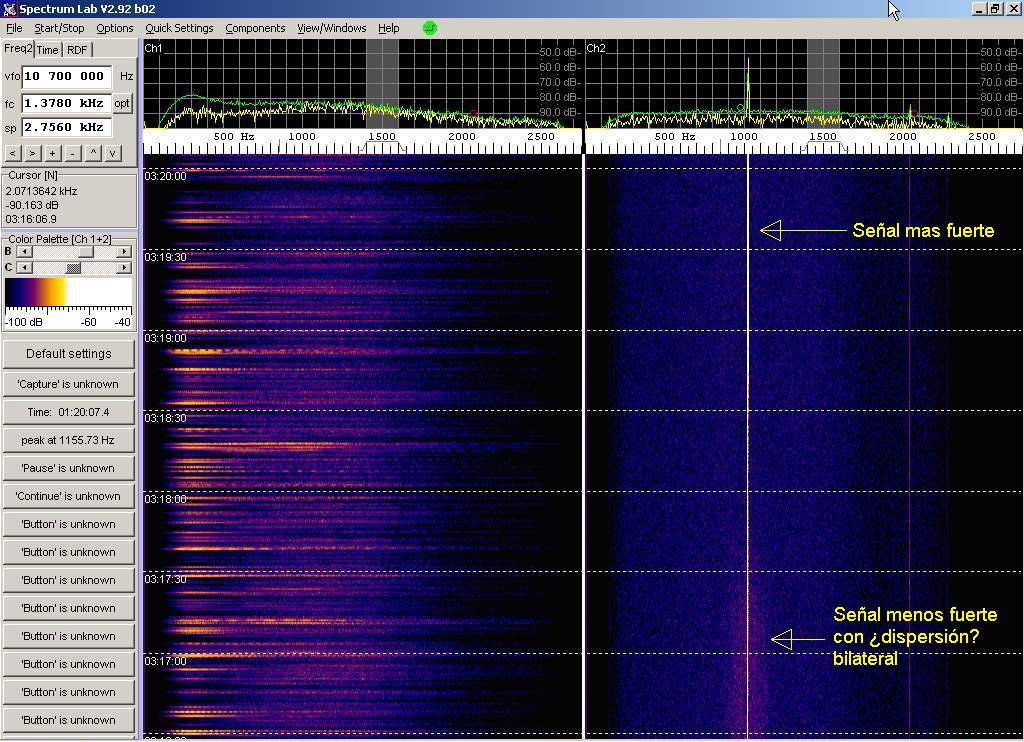Open the Components menu
This screenshot has width=1024, height=742.
(x=255, y=28)
